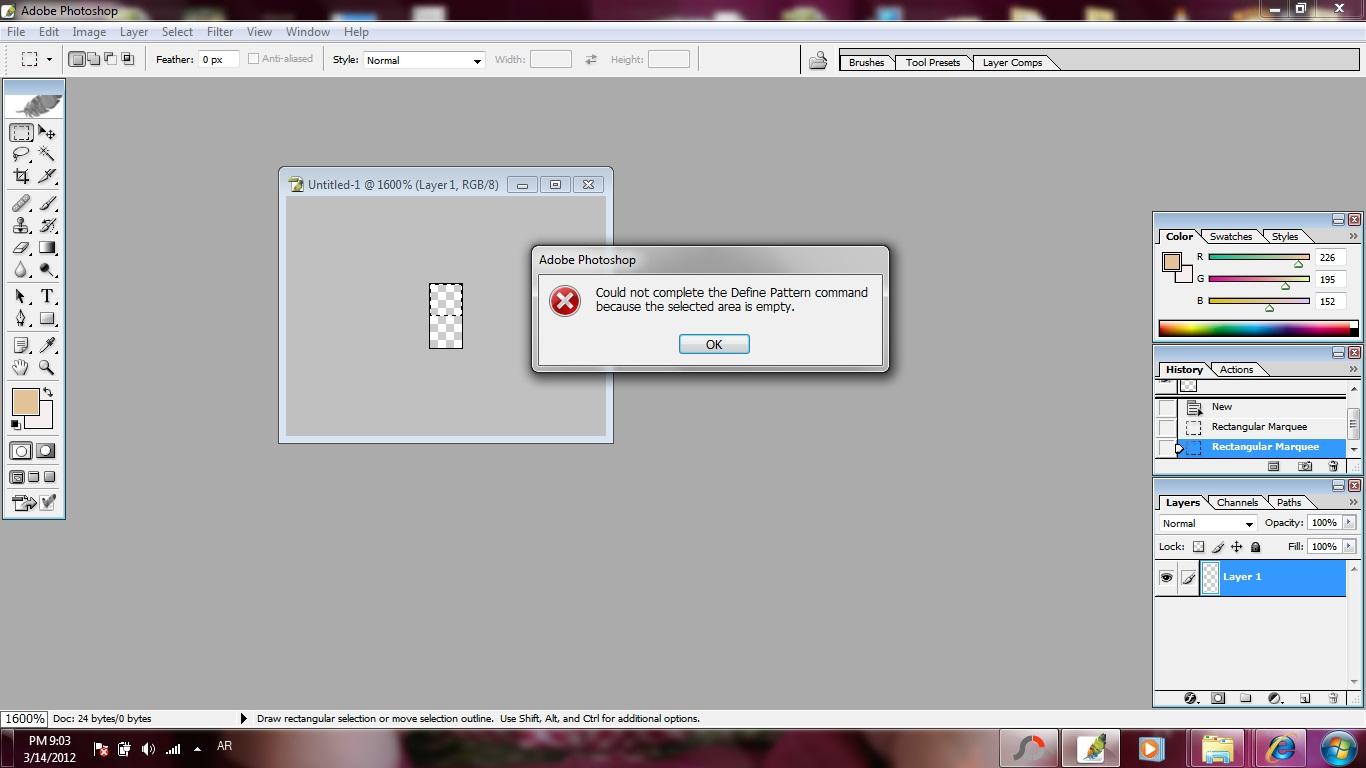Image resolution: width=1366 pixels, height=768 pixels.
Task: Select the Crop tool
Action: (x=21, y=176)
